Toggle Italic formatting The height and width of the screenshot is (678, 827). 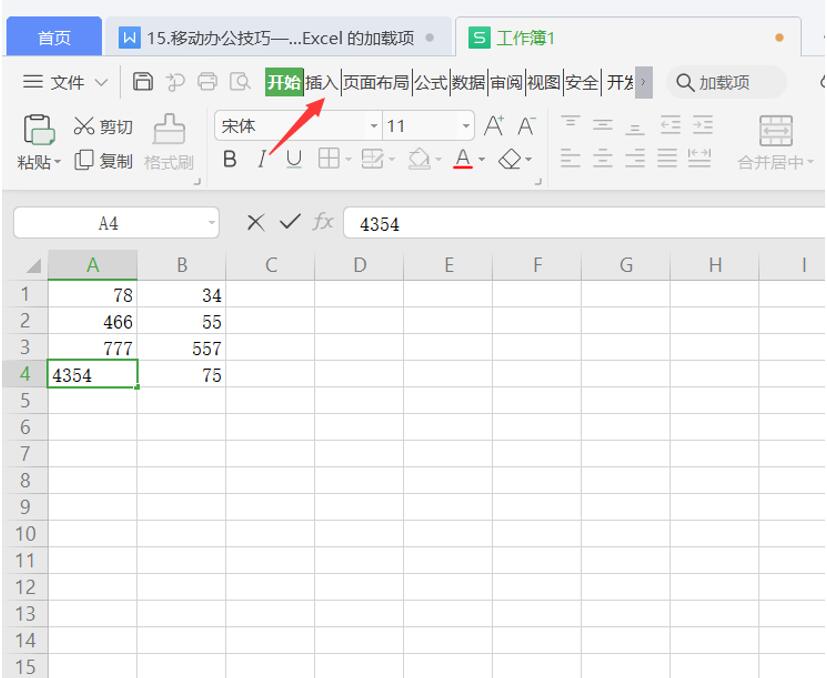point(262,159)
